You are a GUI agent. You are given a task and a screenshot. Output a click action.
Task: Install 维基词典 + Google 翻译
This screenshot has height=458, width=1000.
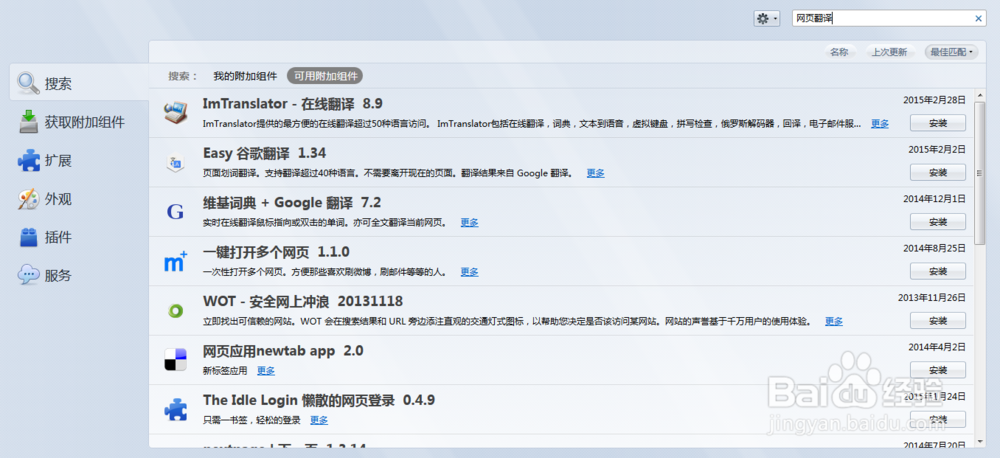[938, 221]
